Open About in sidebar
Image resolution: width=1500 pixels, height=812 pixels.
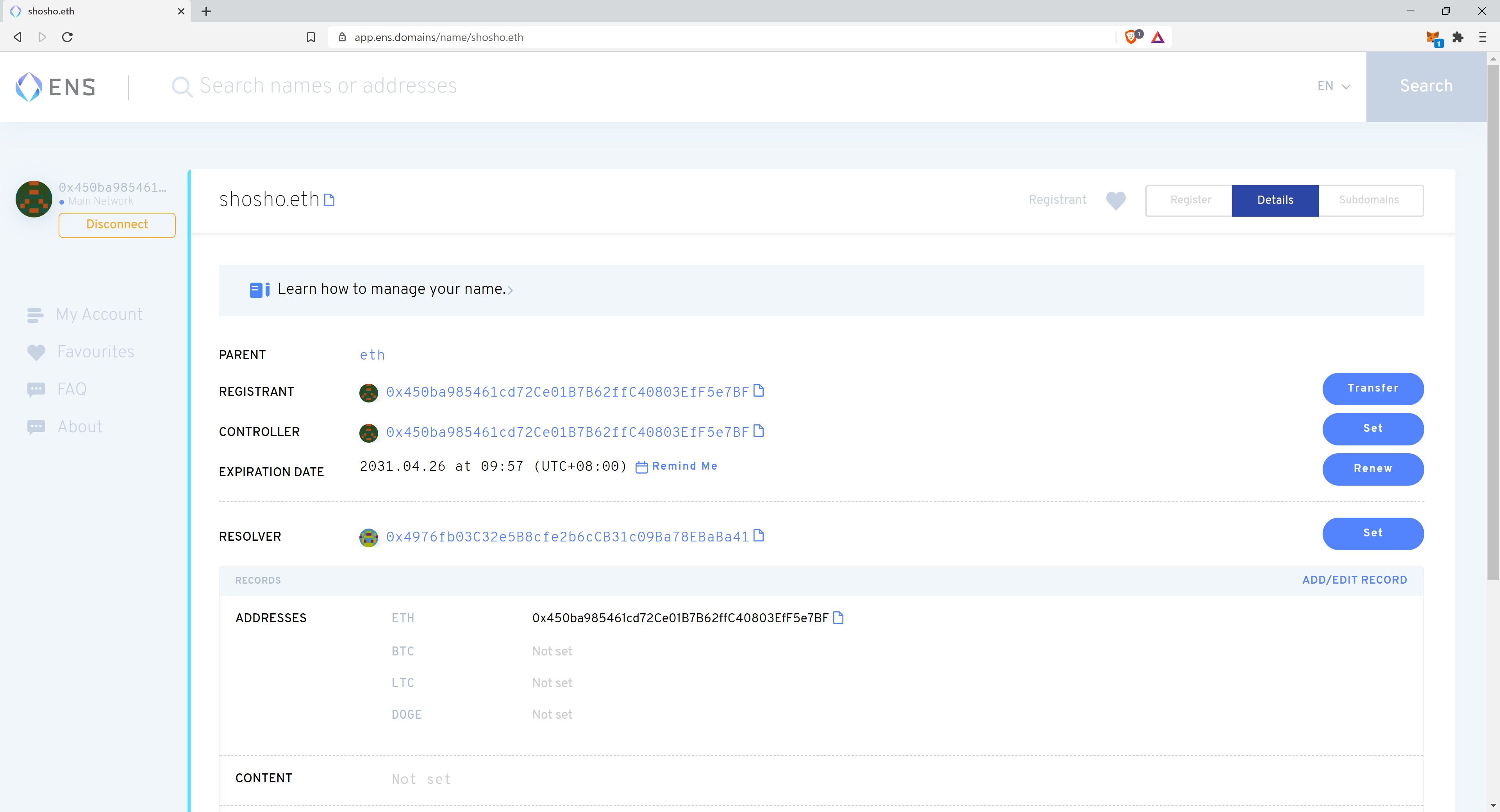click(80, 427)
